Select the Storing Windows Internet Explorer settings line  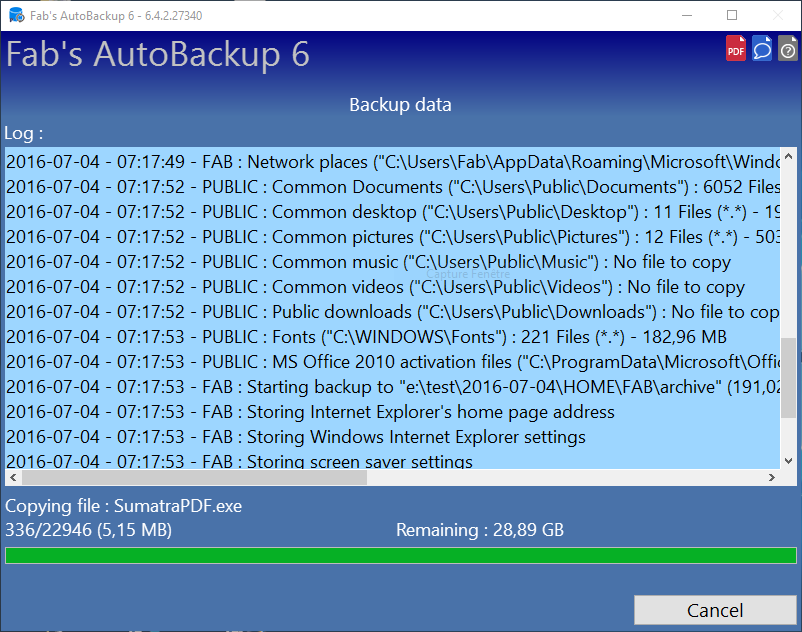pyautogui.click(x=393, y=437)
